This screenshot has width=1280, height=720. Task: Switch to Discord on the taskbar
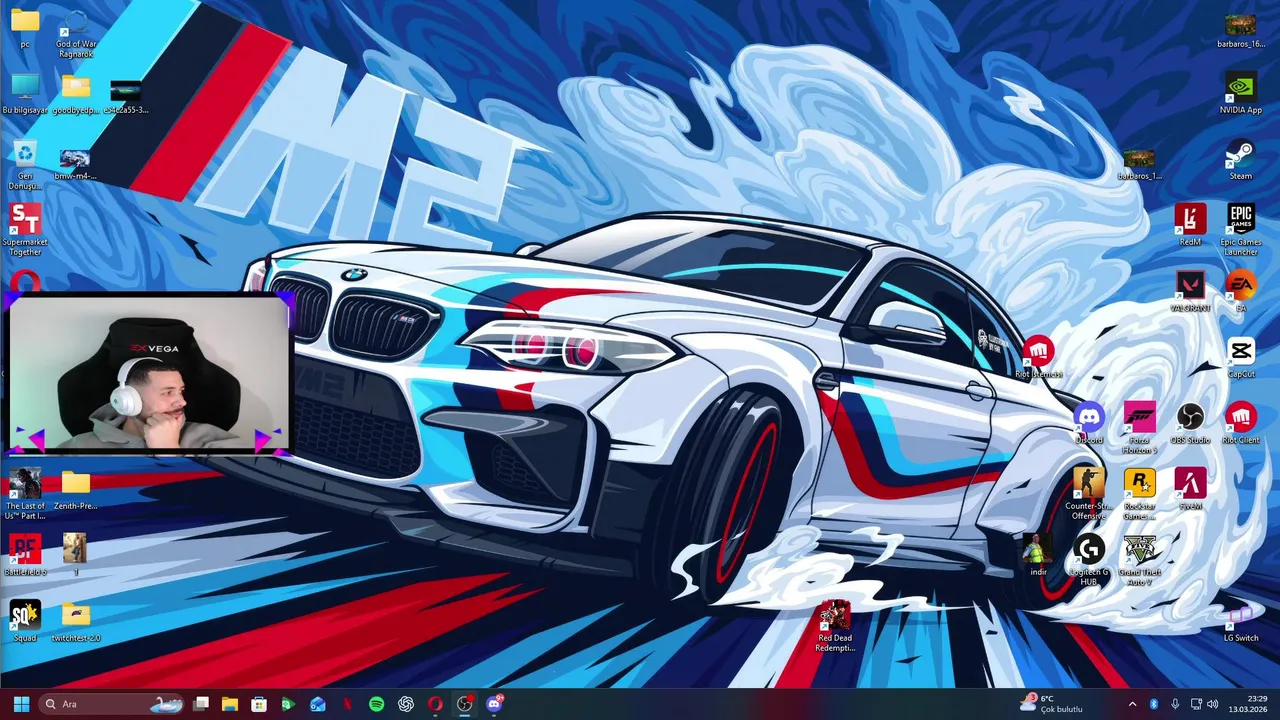[x=494, y=704]
